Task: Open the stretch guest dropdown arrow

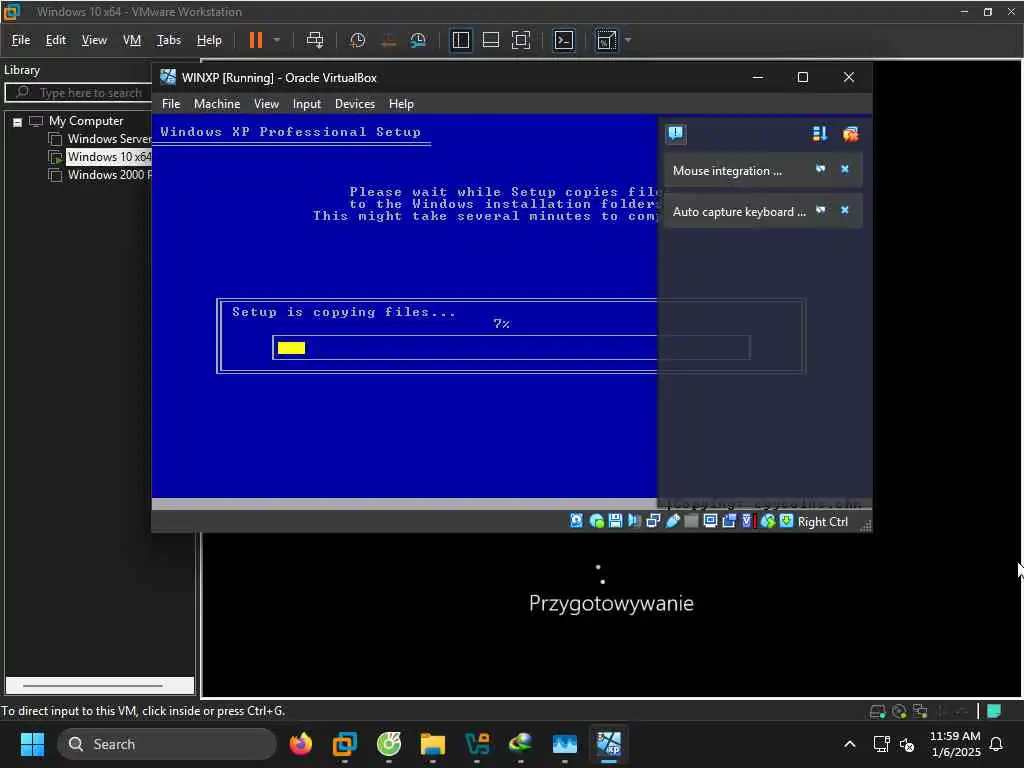Action: tap(628, 40)
